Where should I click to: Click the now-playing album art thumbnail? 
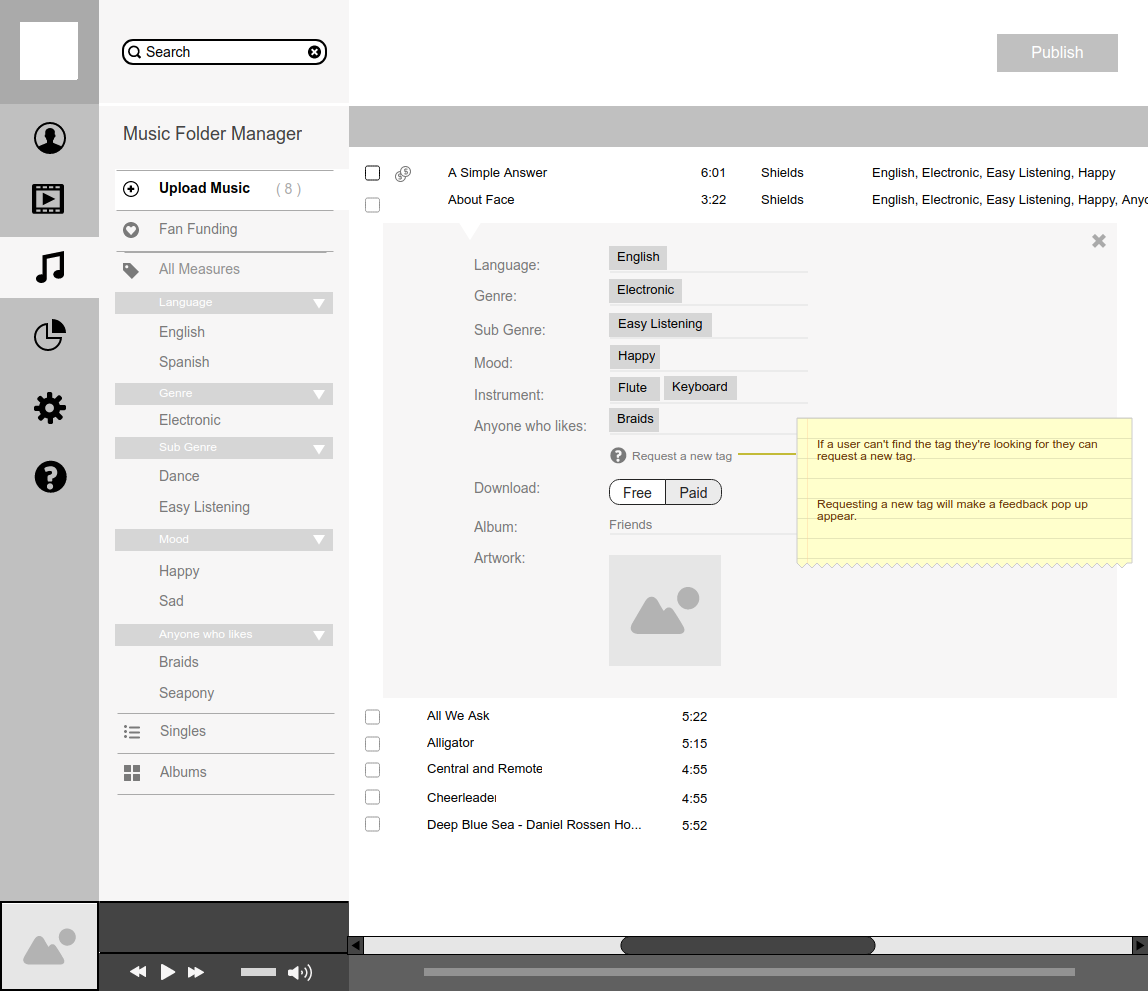pyautogui.click(x=49, y=946)
